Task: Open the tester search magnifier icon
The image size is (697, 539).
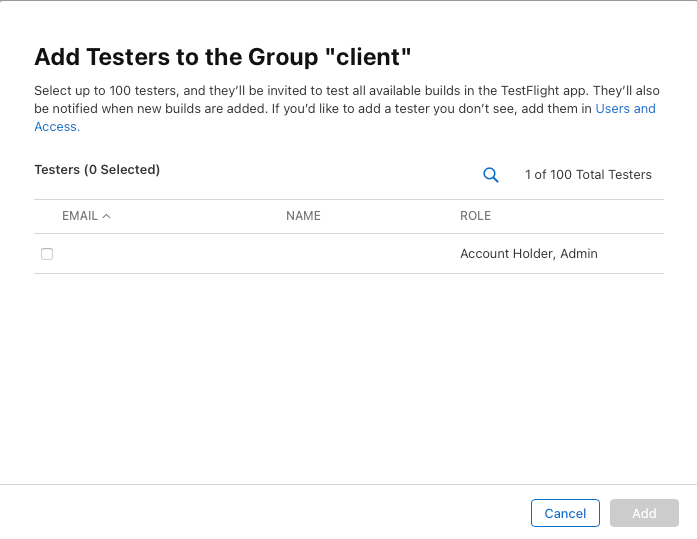Action: point(491,175)
